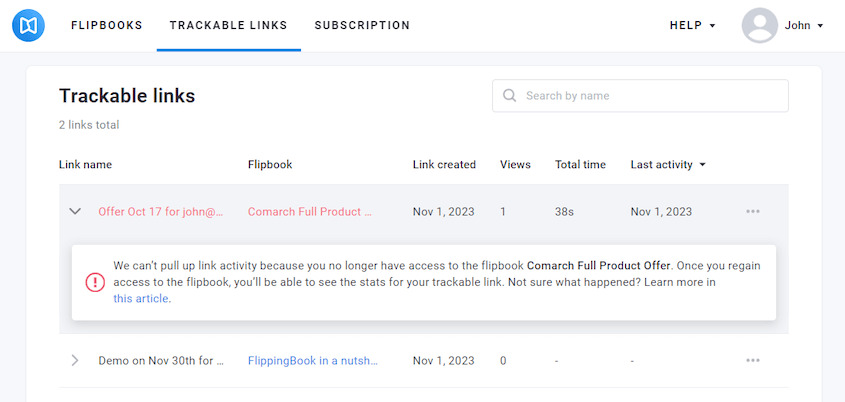Viewport: 845px width, 402px height.
Task: Focus the Search by name field
Action: [x=640, y=96]
